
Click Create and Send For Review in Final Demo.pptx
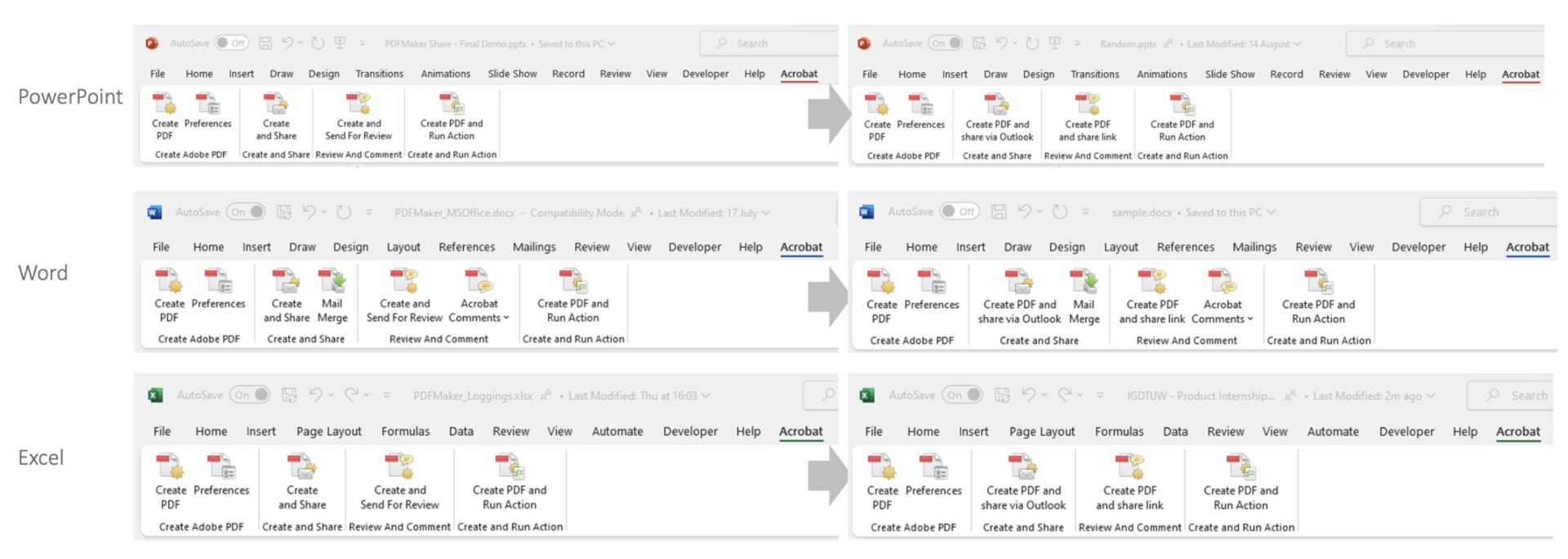point(359,116)
